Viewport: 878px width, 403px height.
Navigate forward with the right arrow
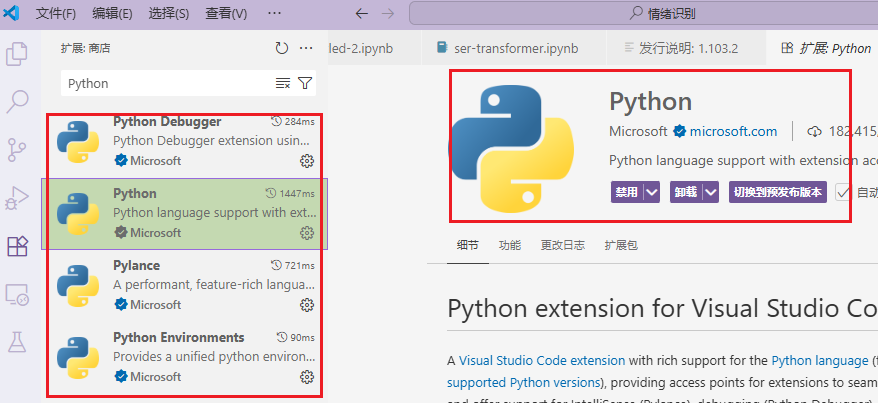coord(390,13)
